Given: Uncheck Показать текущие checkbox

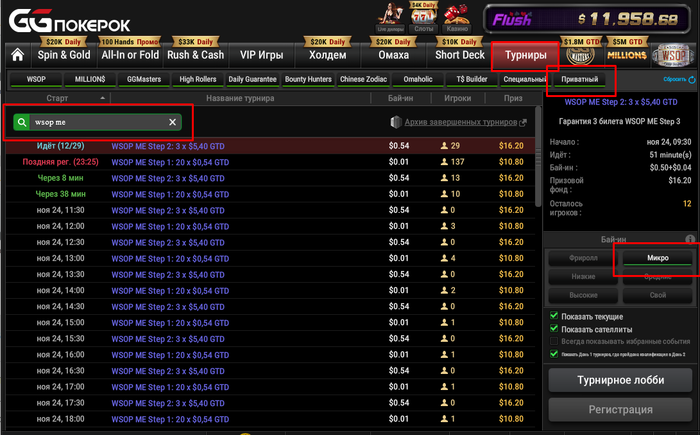Looking at the screenshot, I should 554,316.
